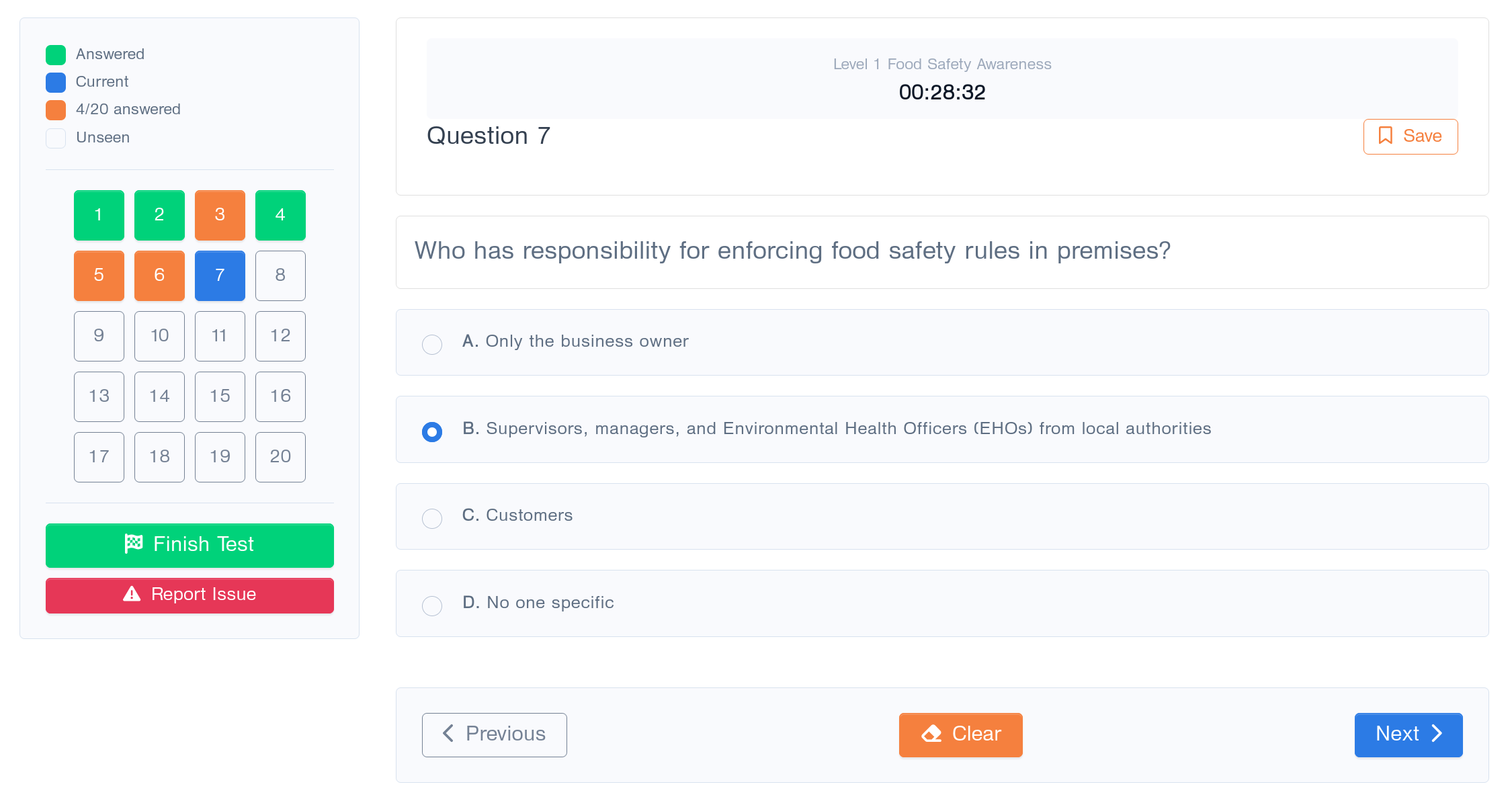Click the warning icon on Report Issue
This screenshot has height=805, width=1512.
coord(130,594)
